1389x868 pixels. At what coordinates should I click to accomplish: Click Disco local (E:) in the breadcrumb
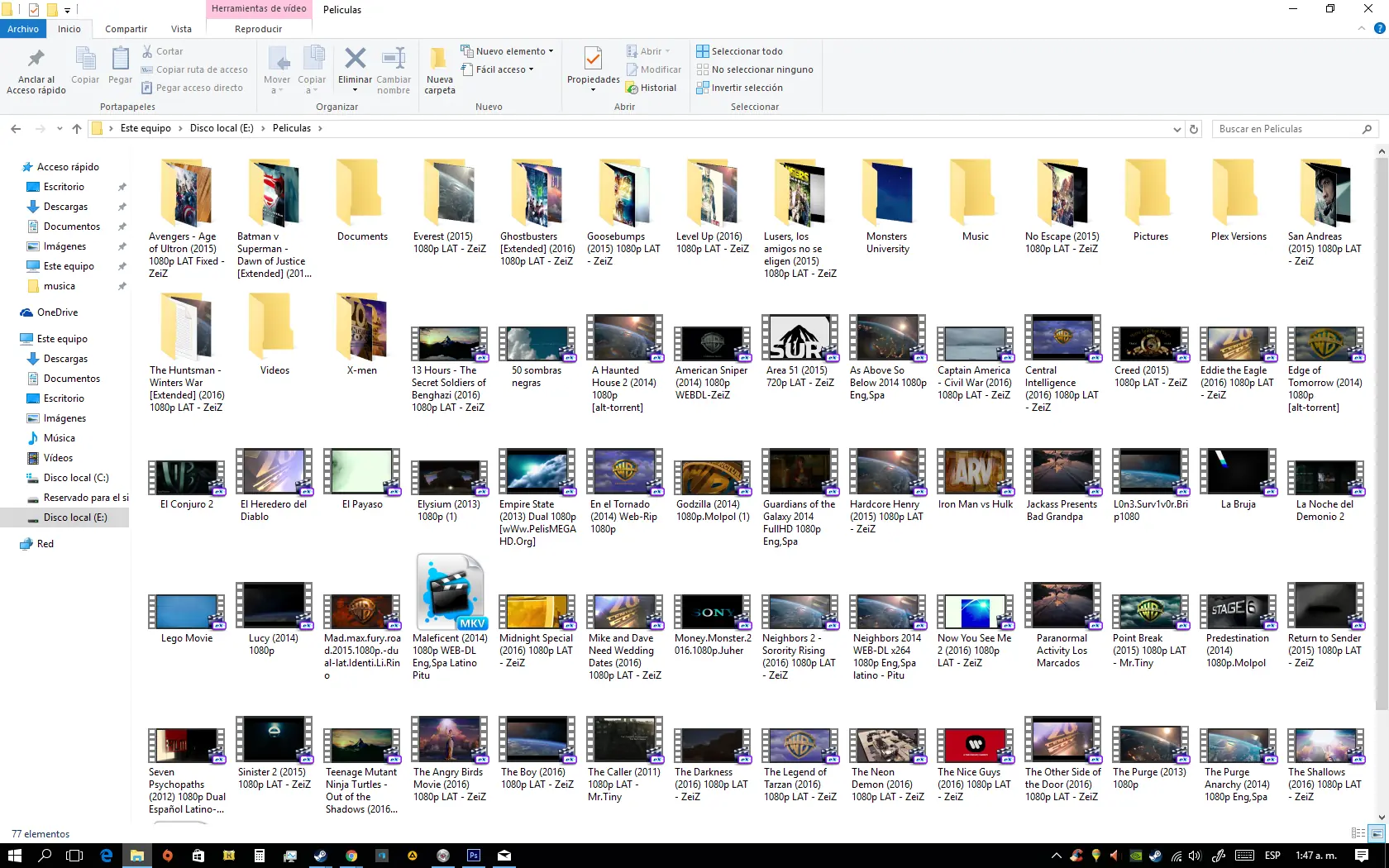coord(222,129)
